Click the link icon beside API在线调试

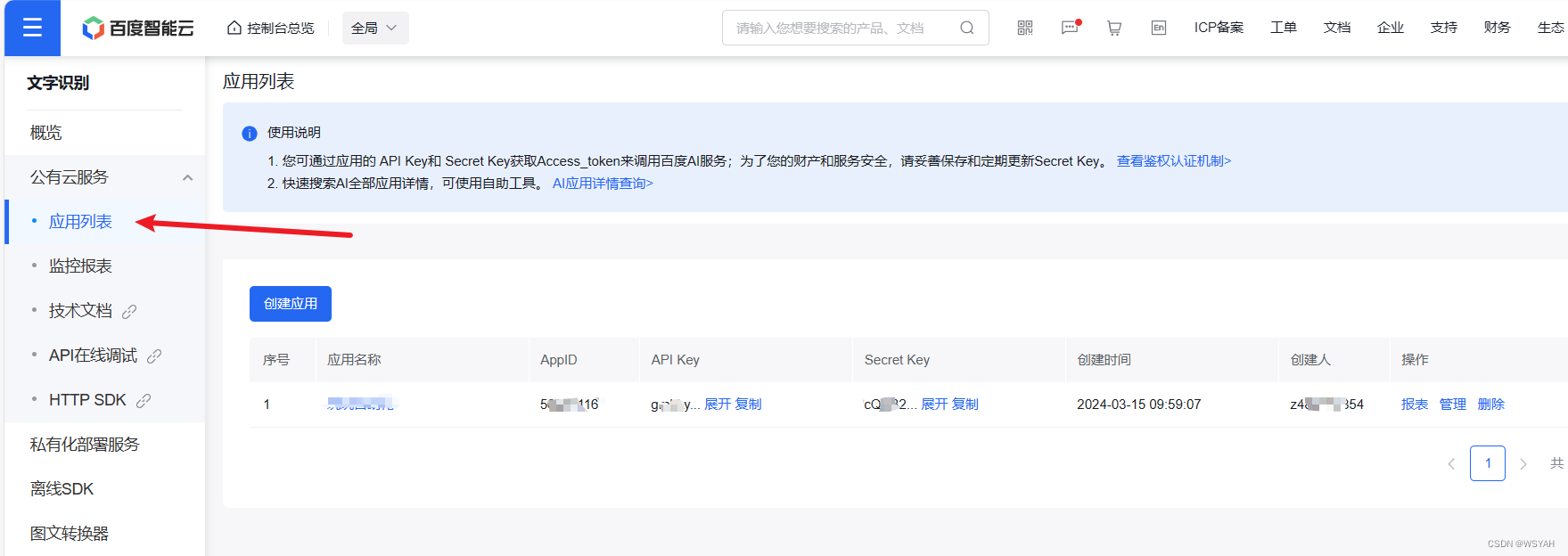point(154,356)
